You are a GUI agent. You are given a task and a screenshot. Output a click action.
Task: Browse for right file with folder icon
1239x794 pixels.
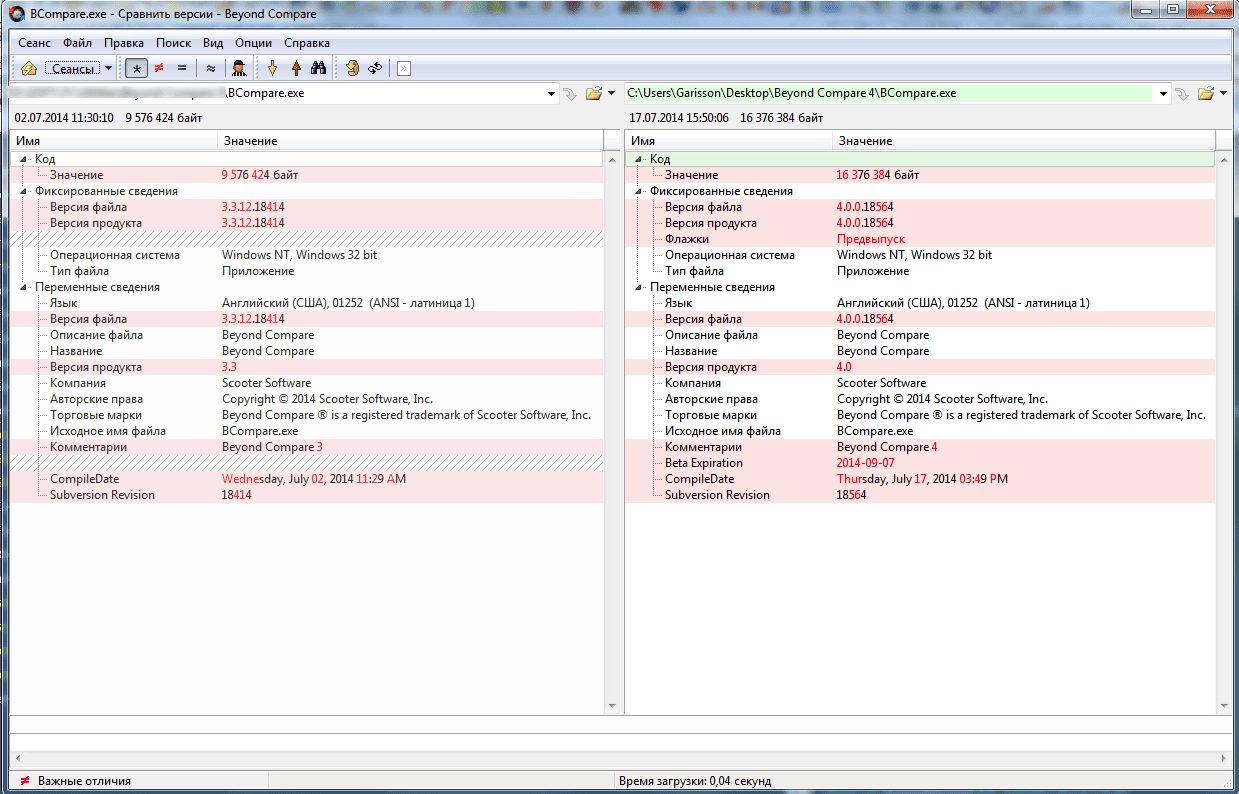[x=1206, y=94]
